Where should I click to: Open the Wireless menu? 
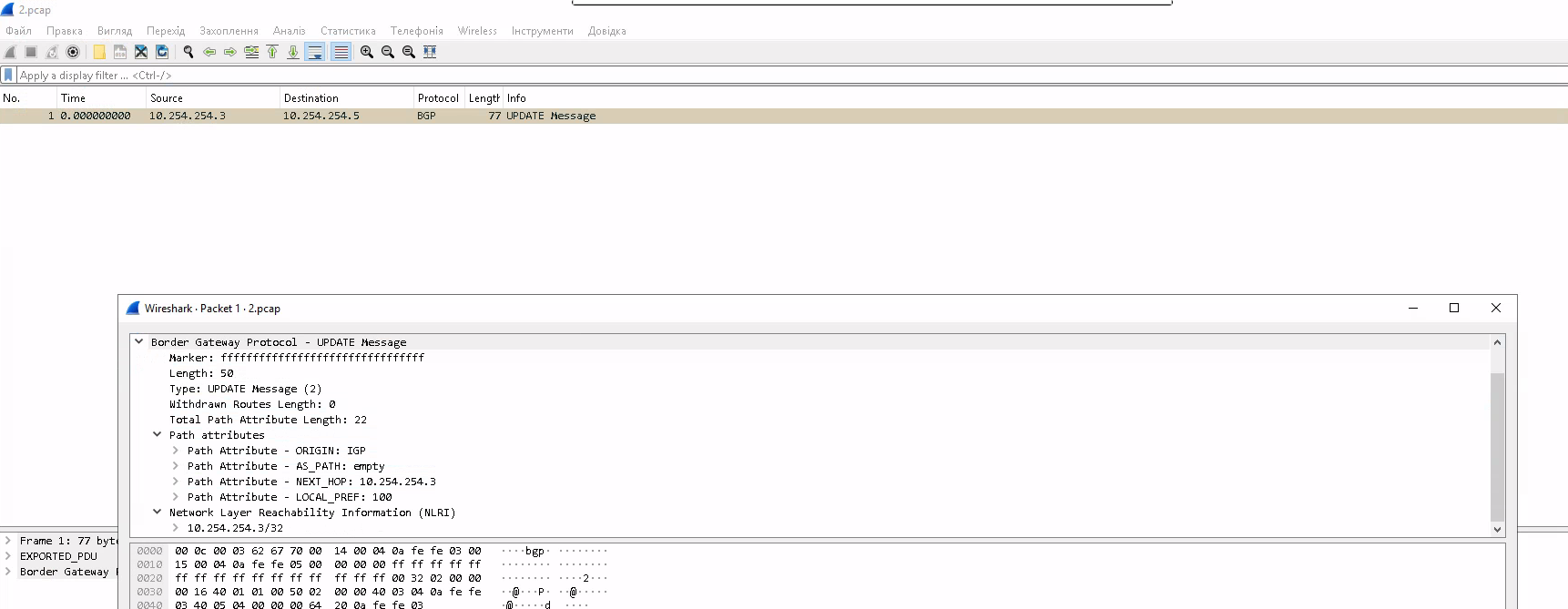coord(477,31)
